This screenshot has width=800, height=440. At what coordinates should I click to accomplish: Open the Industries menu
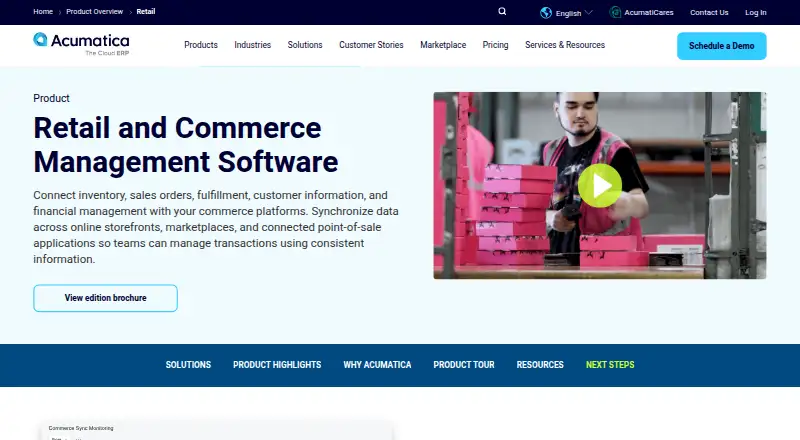click(253, 45)
